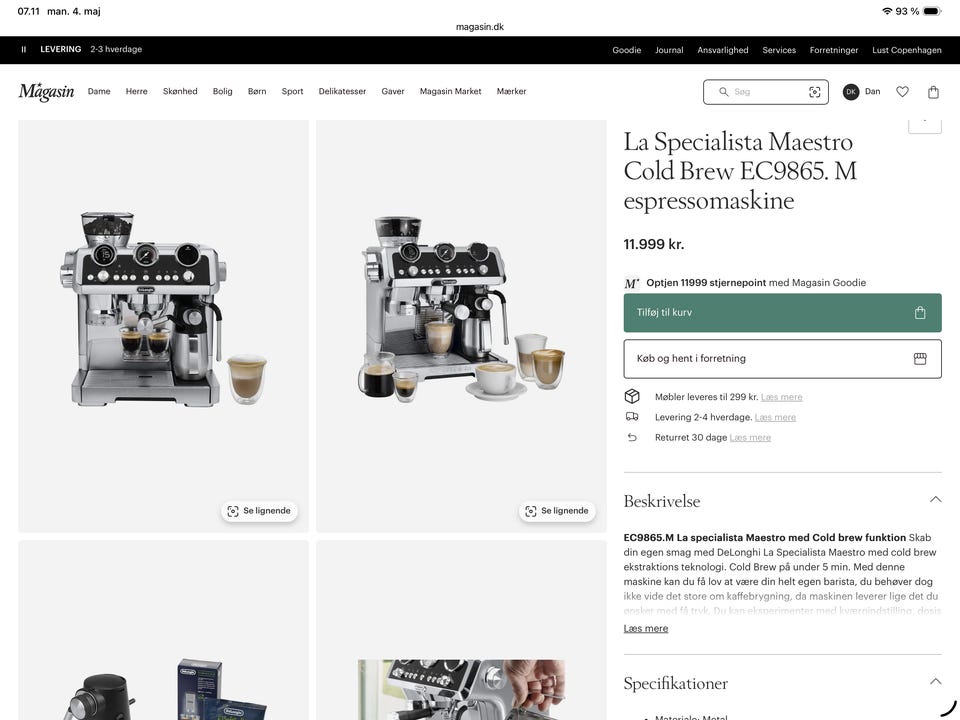Expand description via Læs mere link

coord(645,628)
